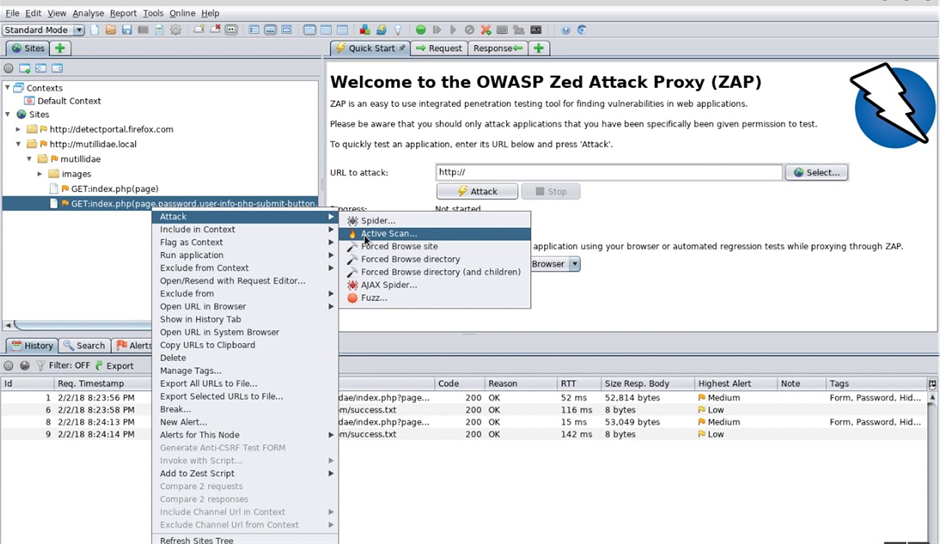Expand the images folder in Sites tree

coord(41,174)
